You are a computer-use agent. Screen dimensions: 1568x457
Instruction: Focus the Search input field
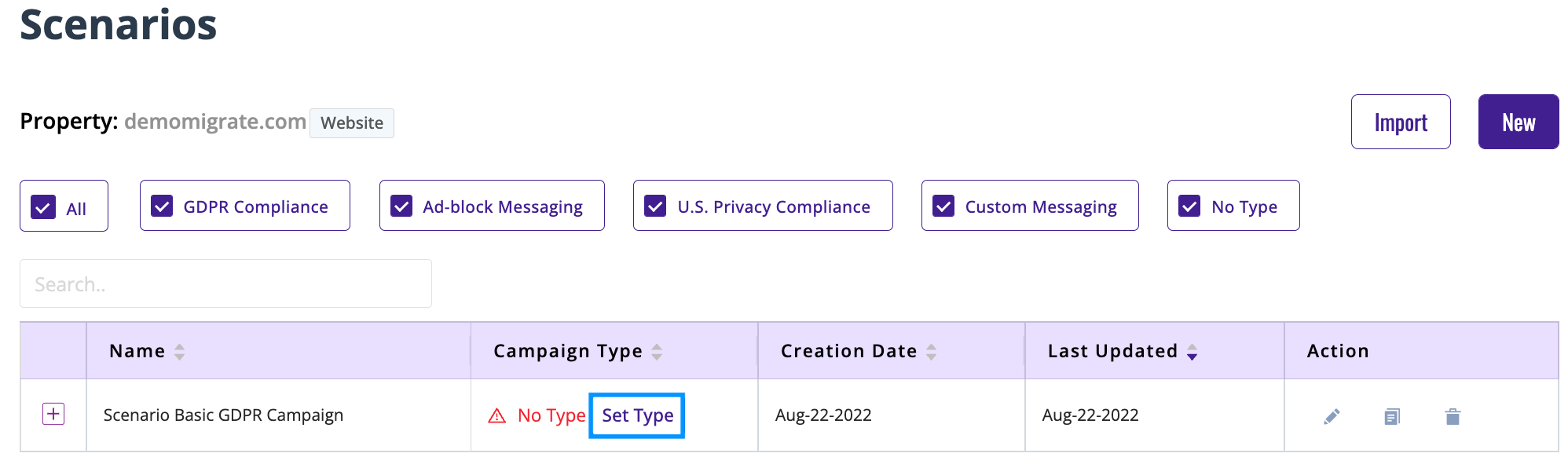pos(225,283)
